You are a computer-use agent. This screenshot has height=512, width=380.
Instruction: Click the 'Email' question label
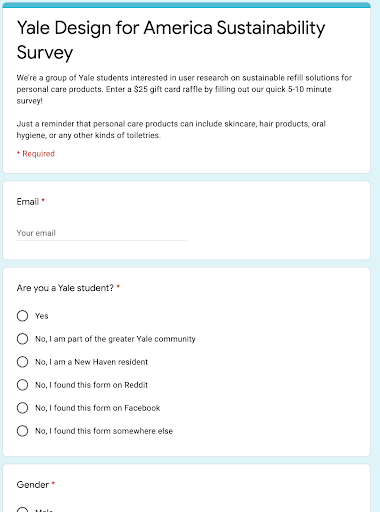click(x=28, y=202)
